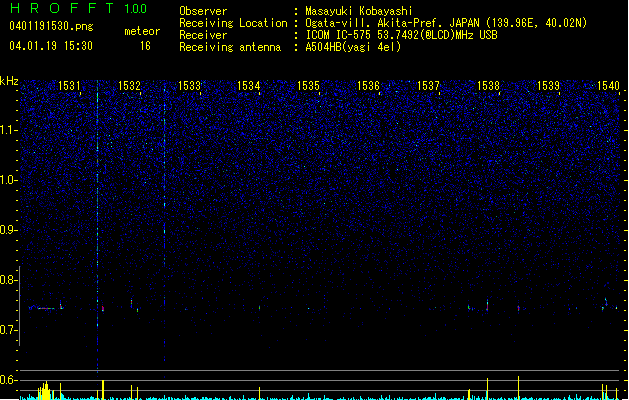
Task: Click the 0.8 kHz frequency label
Action: (x=9, y=280)
